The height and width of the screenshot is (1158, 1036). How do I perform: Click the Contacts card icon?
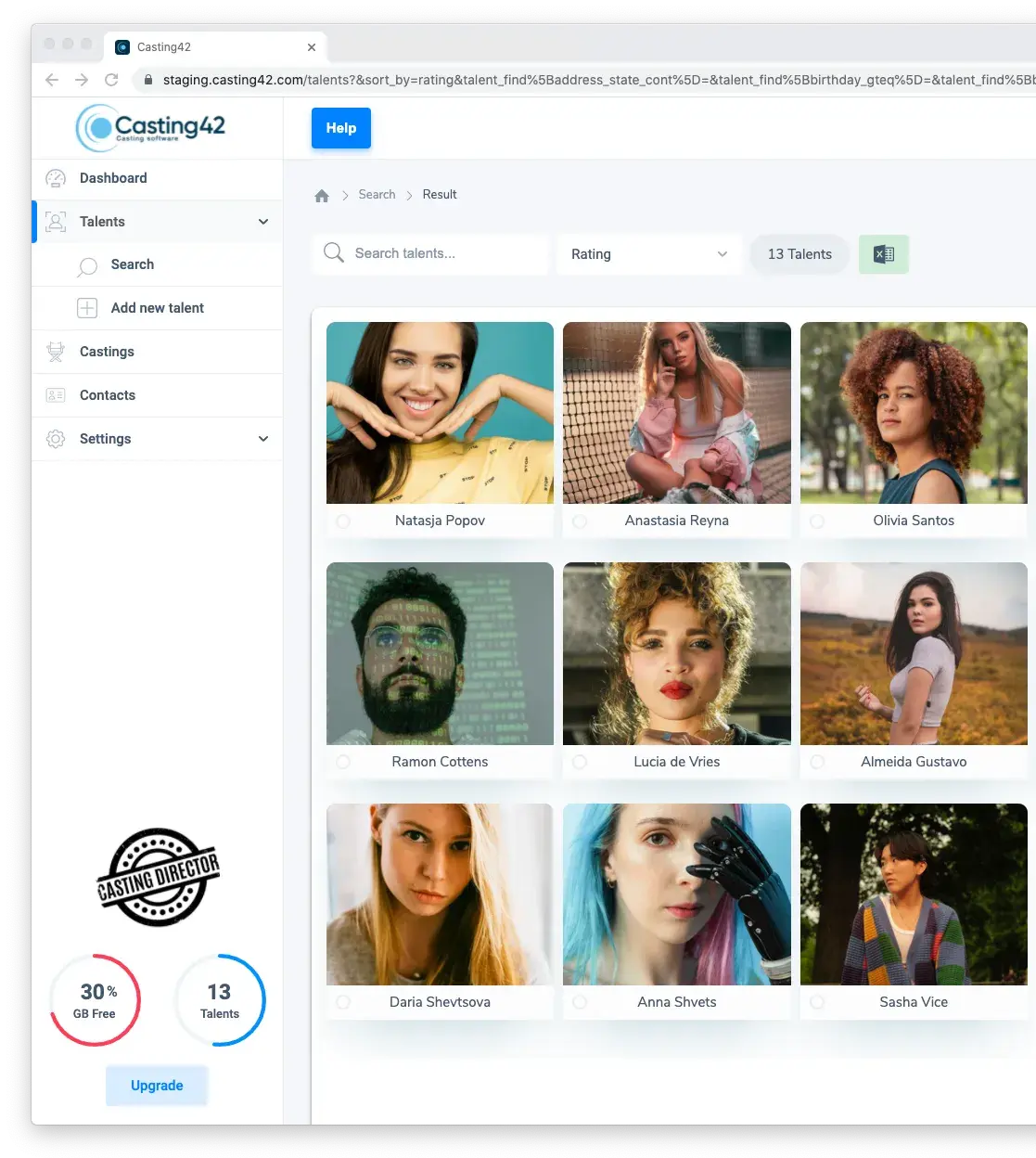56,395
